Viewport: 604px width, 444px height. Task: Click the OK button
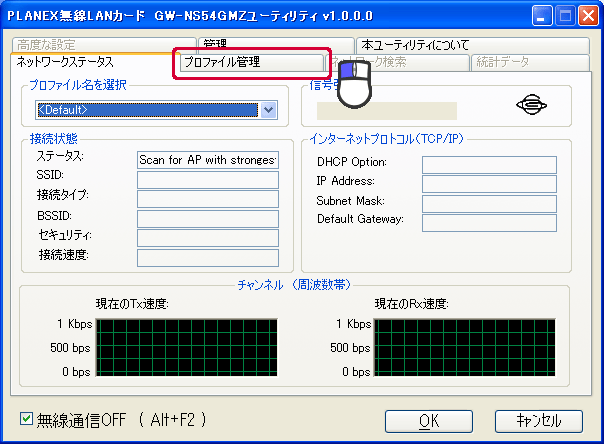coord(429,421)
